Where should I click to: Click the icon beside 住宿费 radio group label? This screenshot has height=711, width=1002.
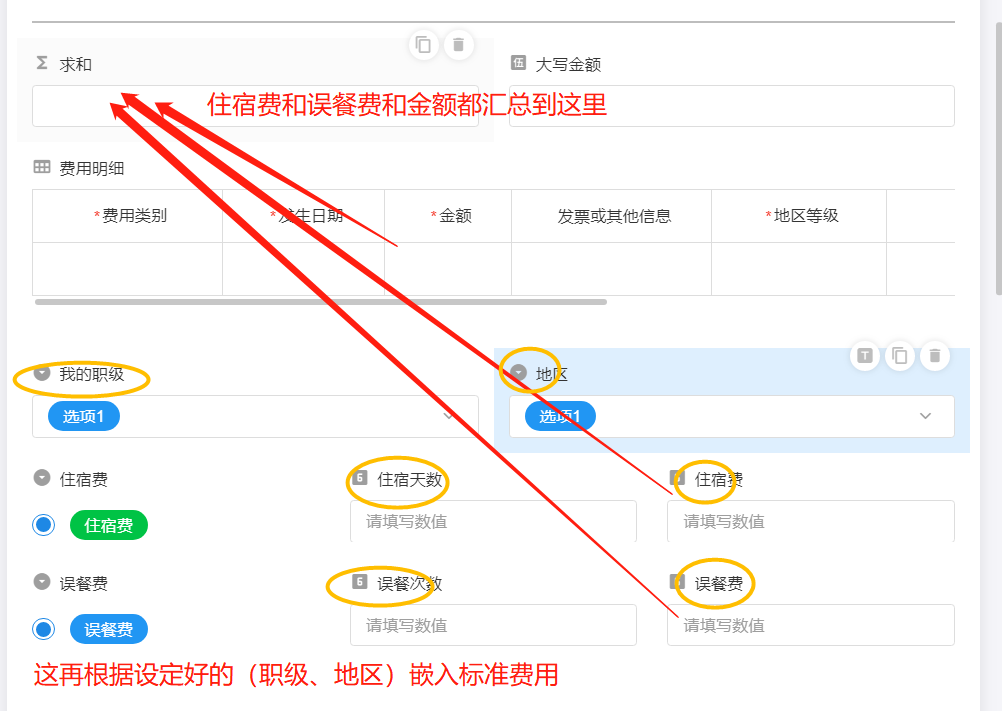(42, 478)
